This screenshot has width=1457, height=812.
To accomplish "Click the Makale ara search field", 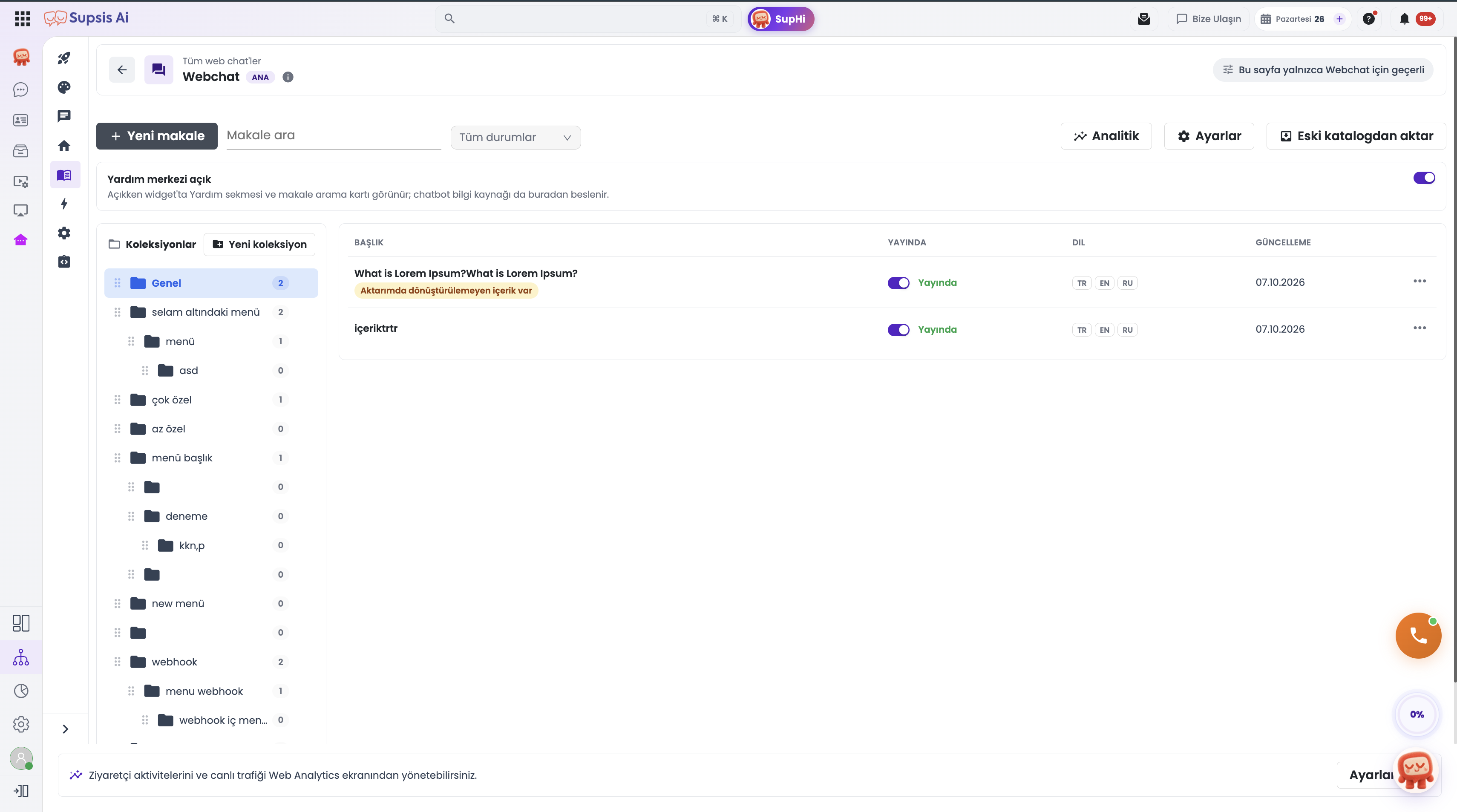I will coord(334,136).
